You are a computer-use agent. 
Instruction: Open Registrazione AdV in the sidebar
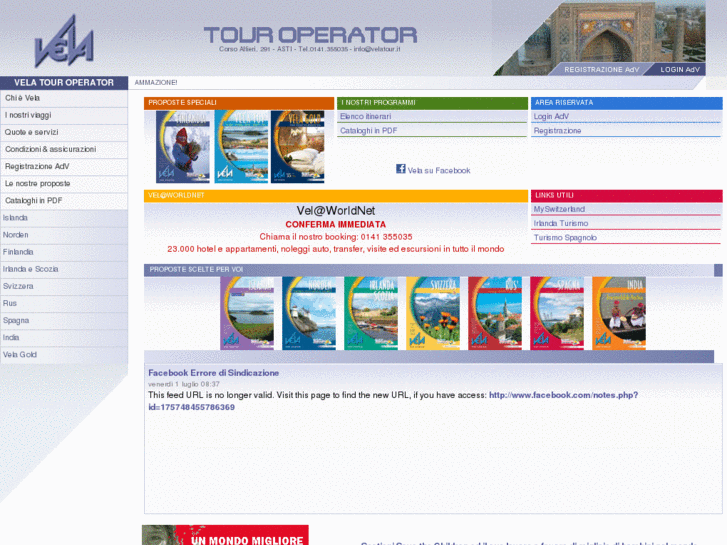(64, 167)
